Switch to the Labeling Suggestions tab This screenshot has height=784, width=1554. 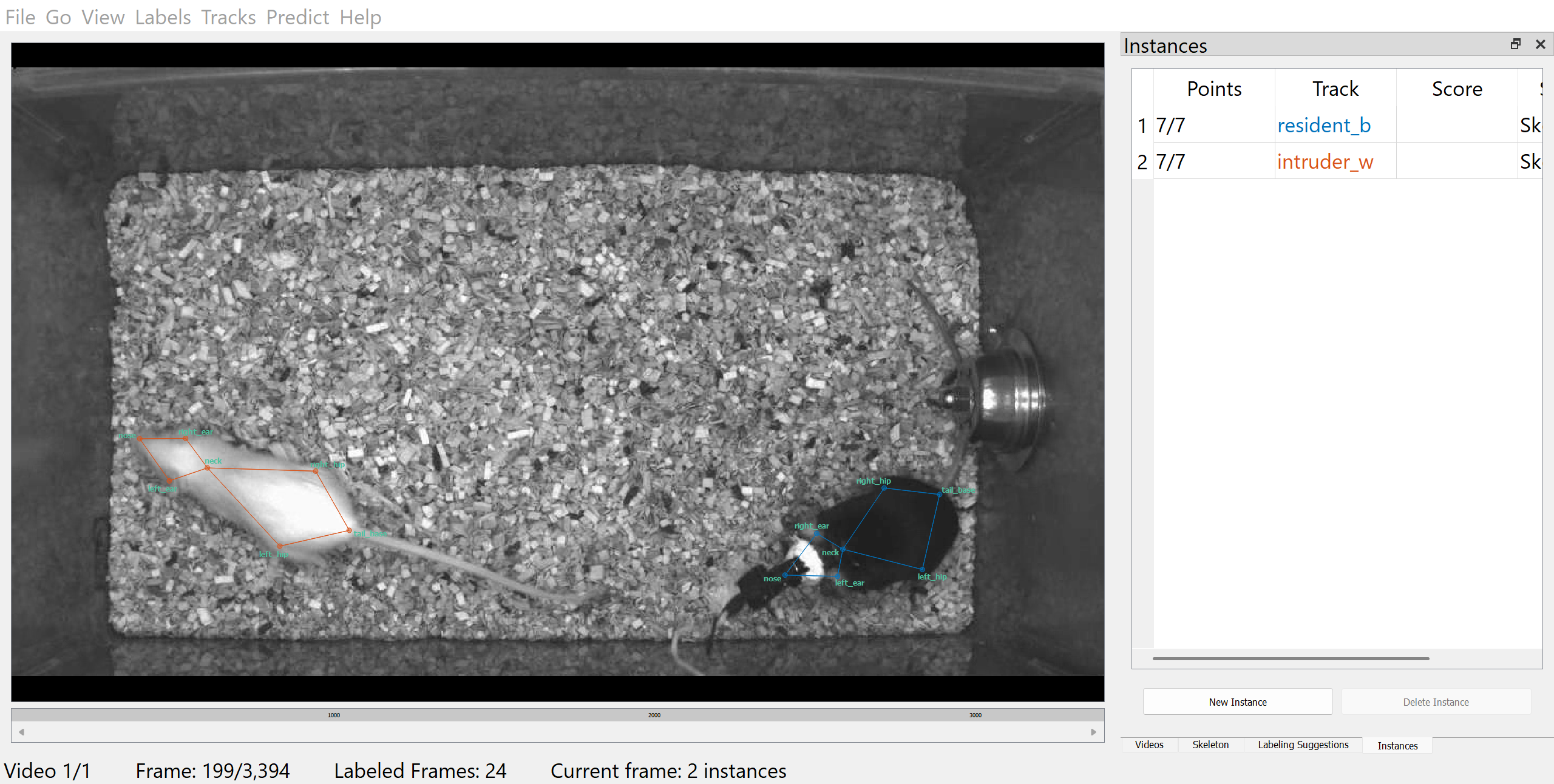pos(1303,745)
